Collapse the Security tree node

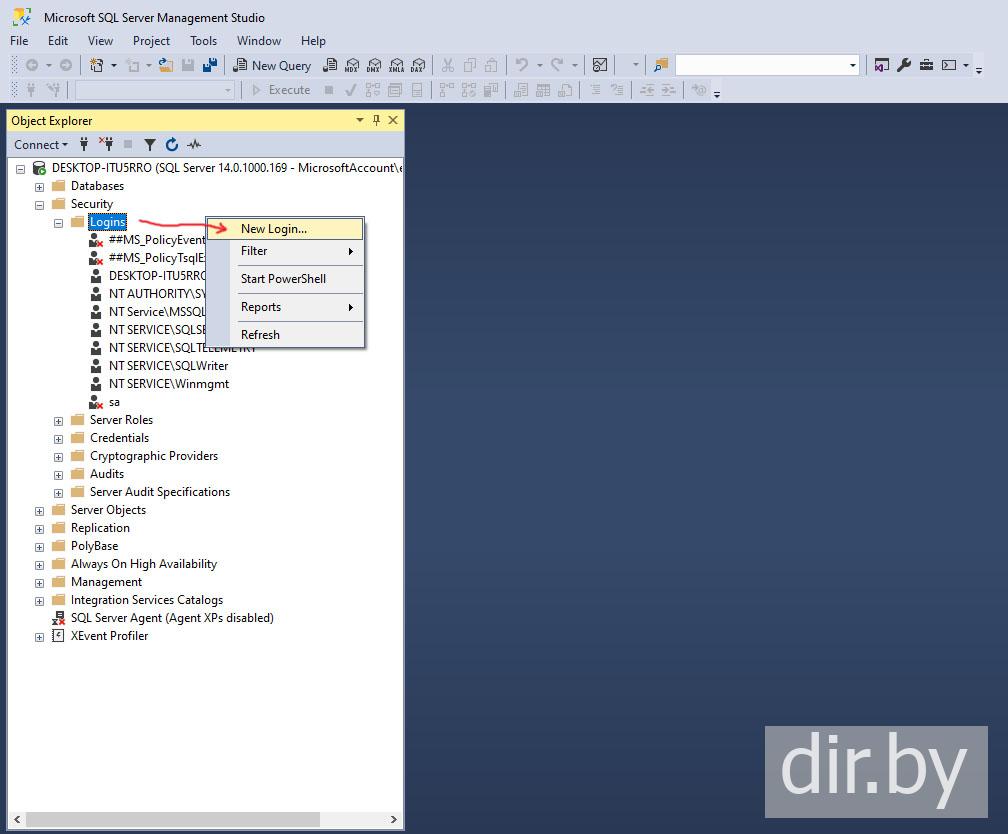tap(40, 205)
